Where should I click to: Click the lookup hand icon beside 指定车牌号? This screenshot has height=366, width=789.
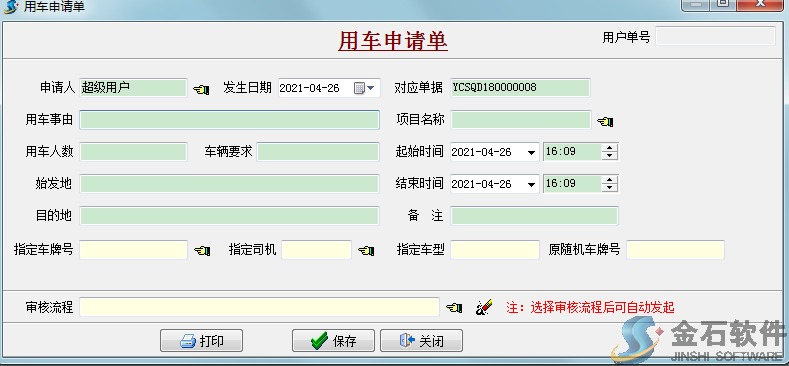tap(201, 250)
